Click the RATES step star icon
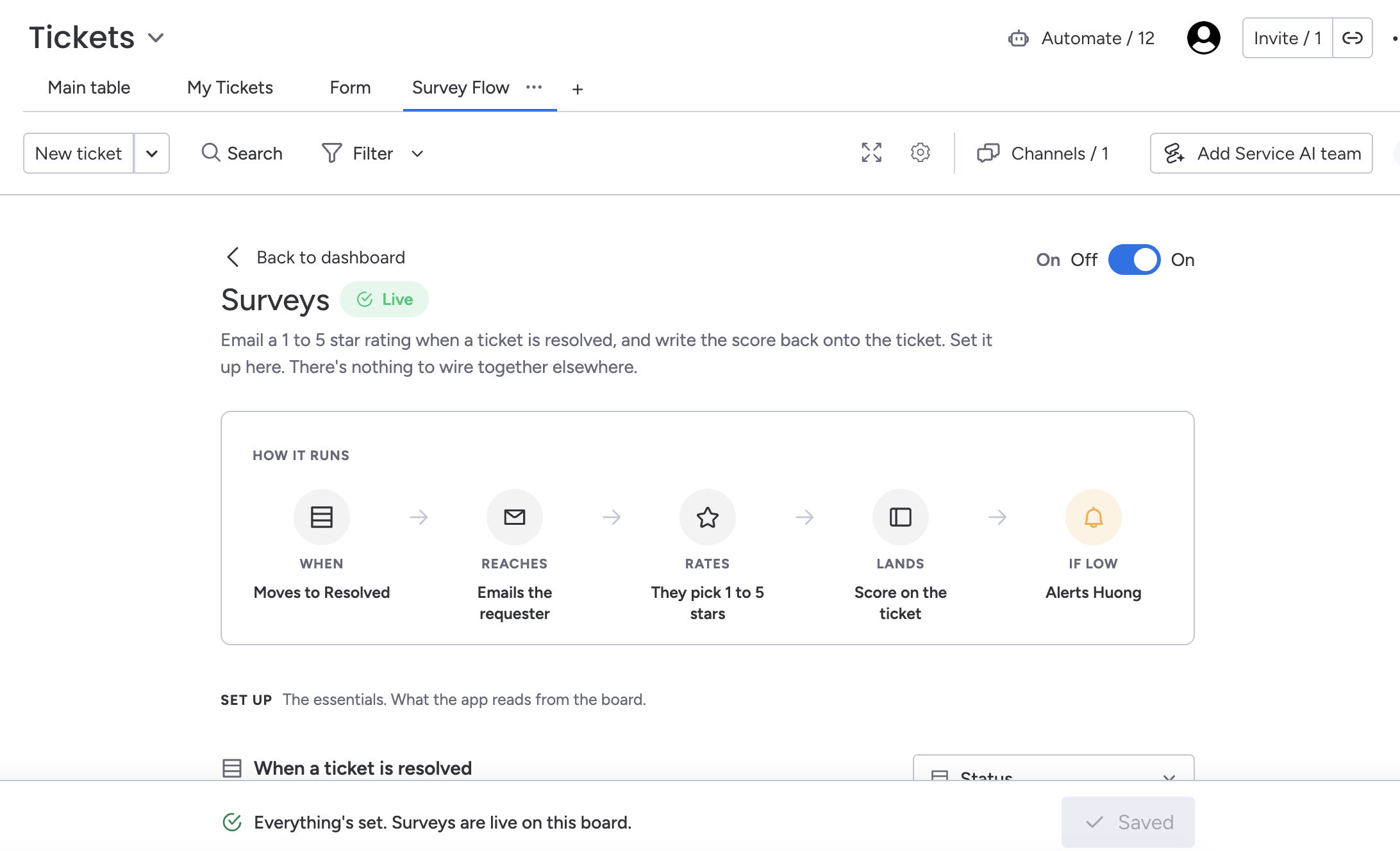The height and width of the screenshot is (851, 1400). pos(707,516)
